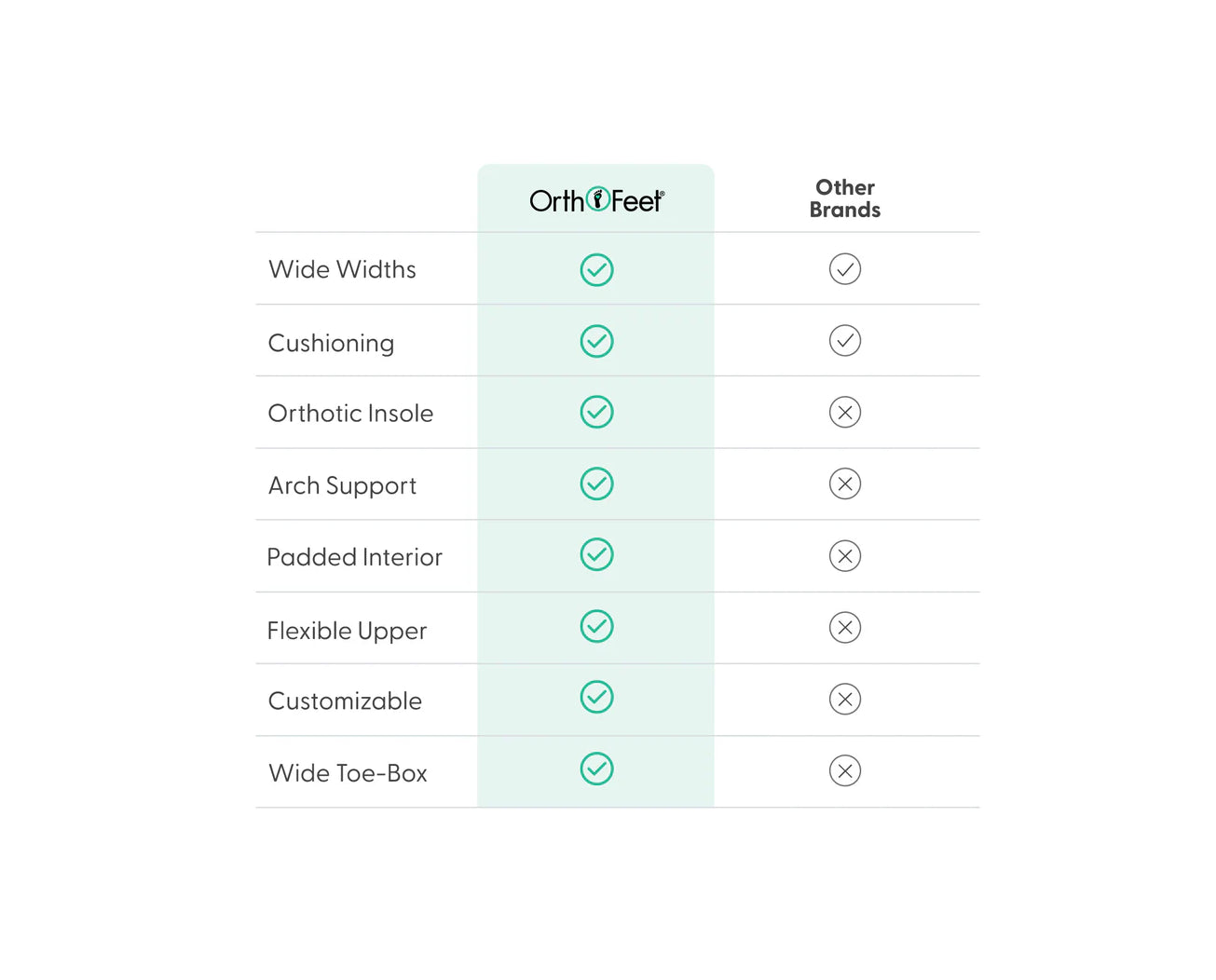The height and width of the screenshot is (980, 1216).
Task: Click OrthoFeet checkmark in Wide Toe-Box row
Action: click(x=596, y=769)
